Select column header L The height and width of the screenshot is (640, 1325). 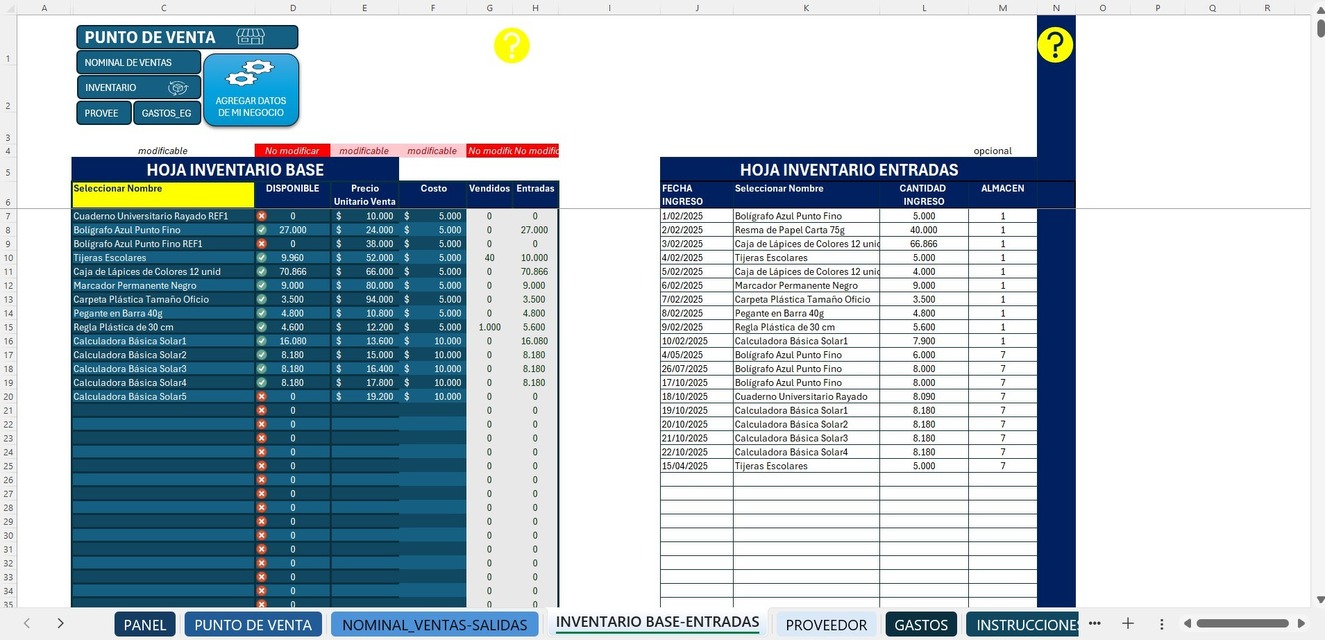(x=924, y=7)
